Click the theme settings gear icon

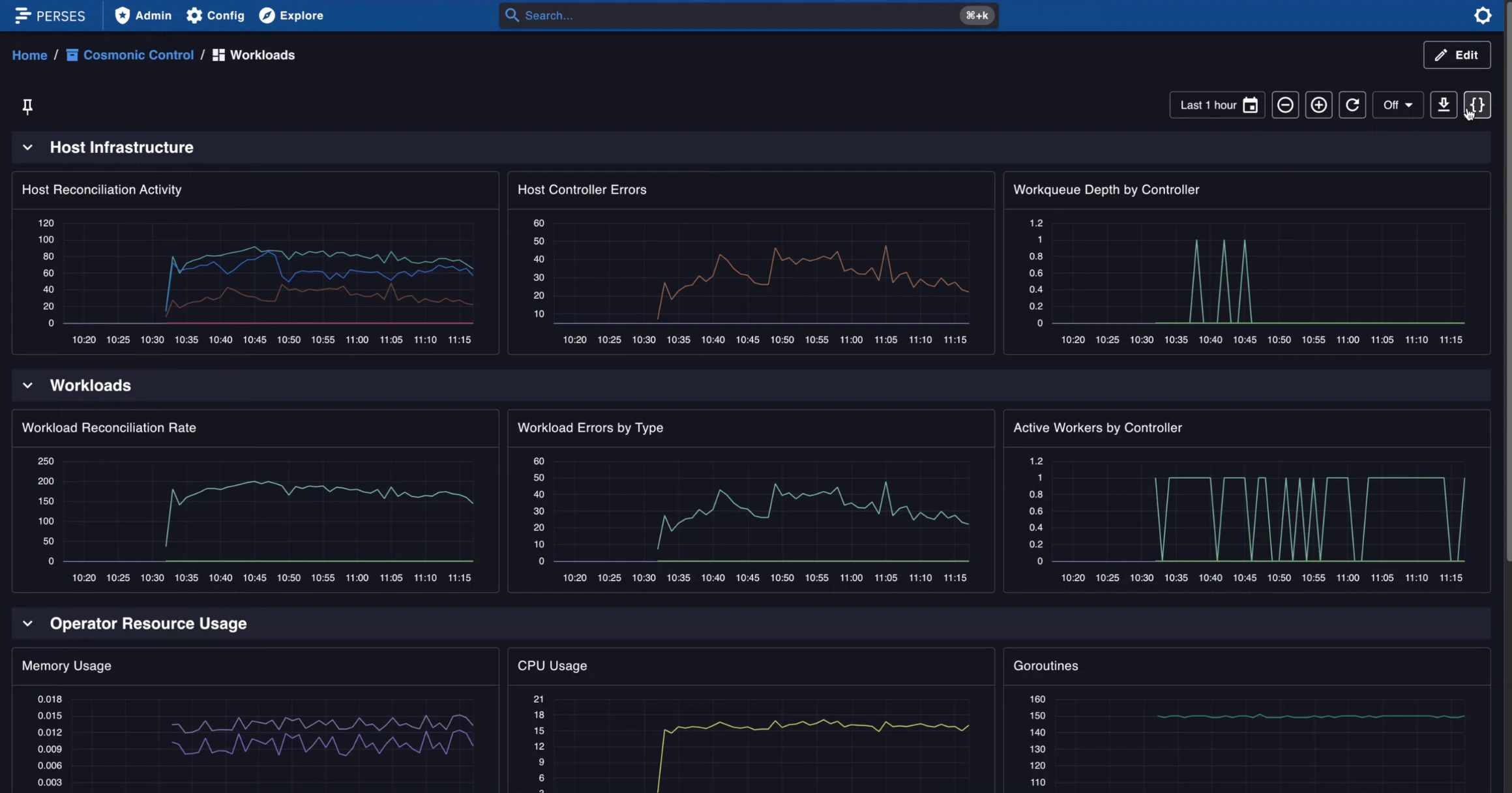point(1483,16)
